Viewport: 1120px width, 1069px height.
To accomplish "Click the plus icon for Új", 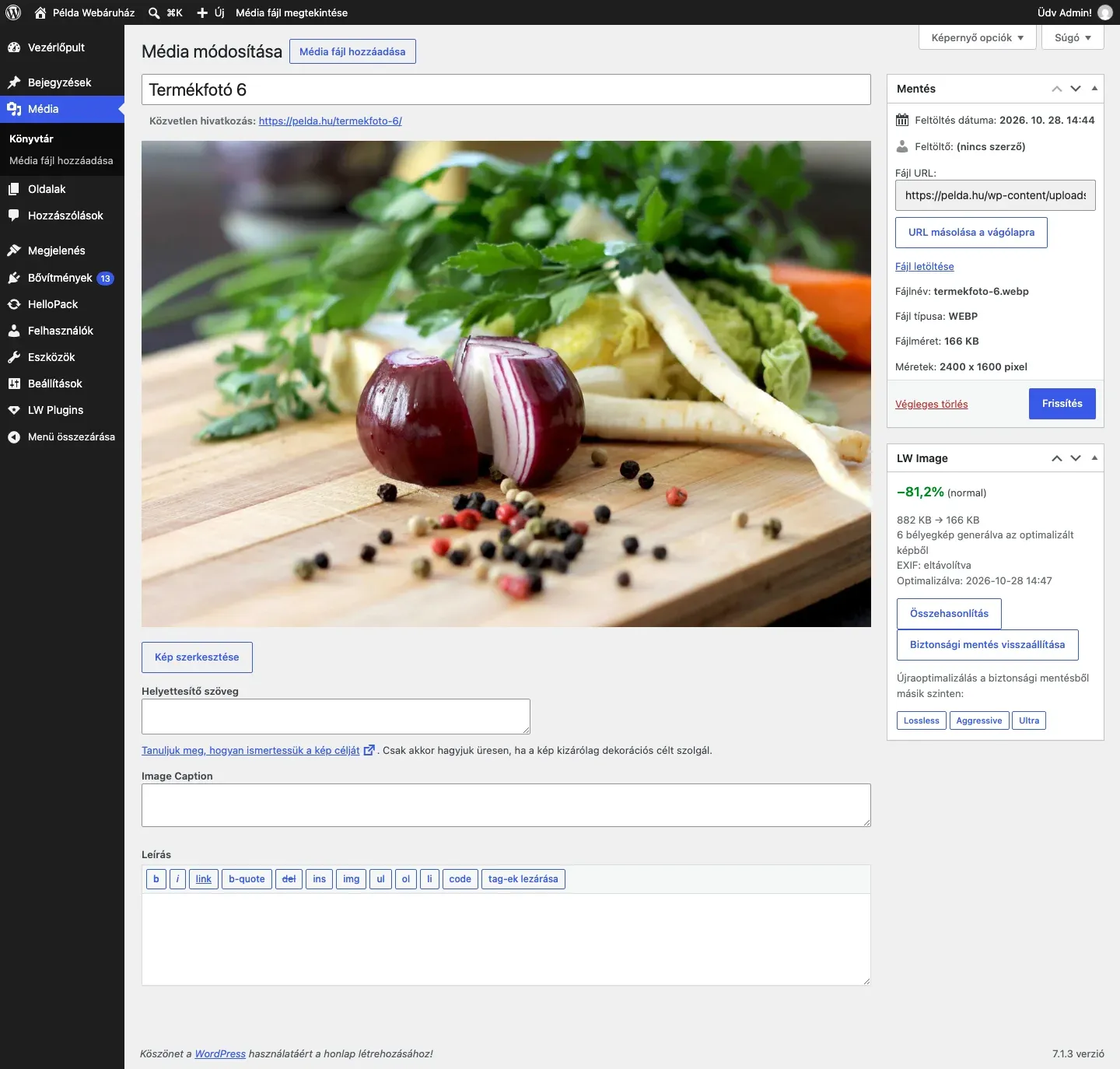I will click(x=202, y=12).
